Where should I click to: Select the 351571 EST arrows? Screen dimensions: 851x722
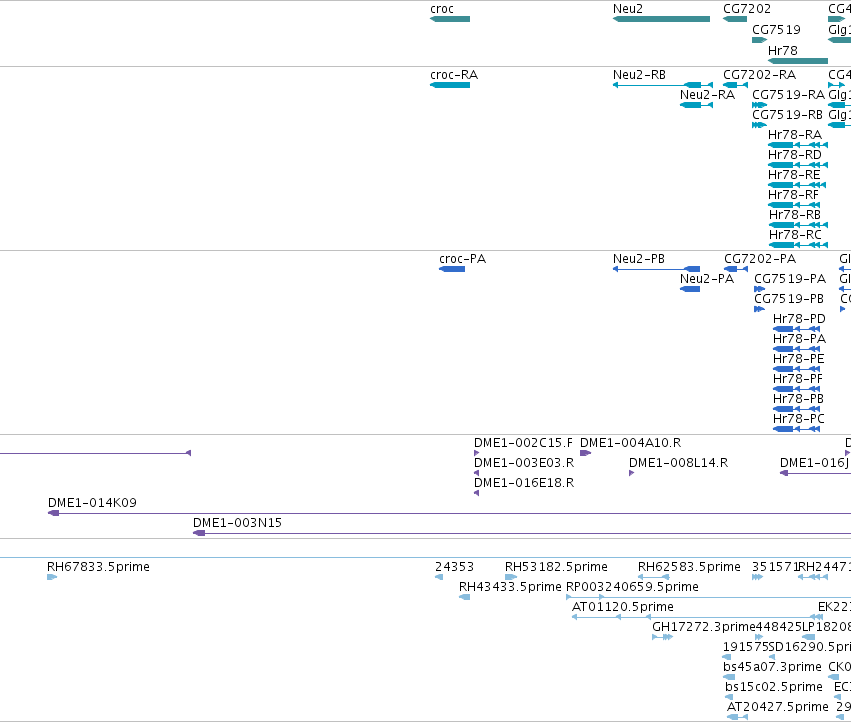click(x=758, y=577)
